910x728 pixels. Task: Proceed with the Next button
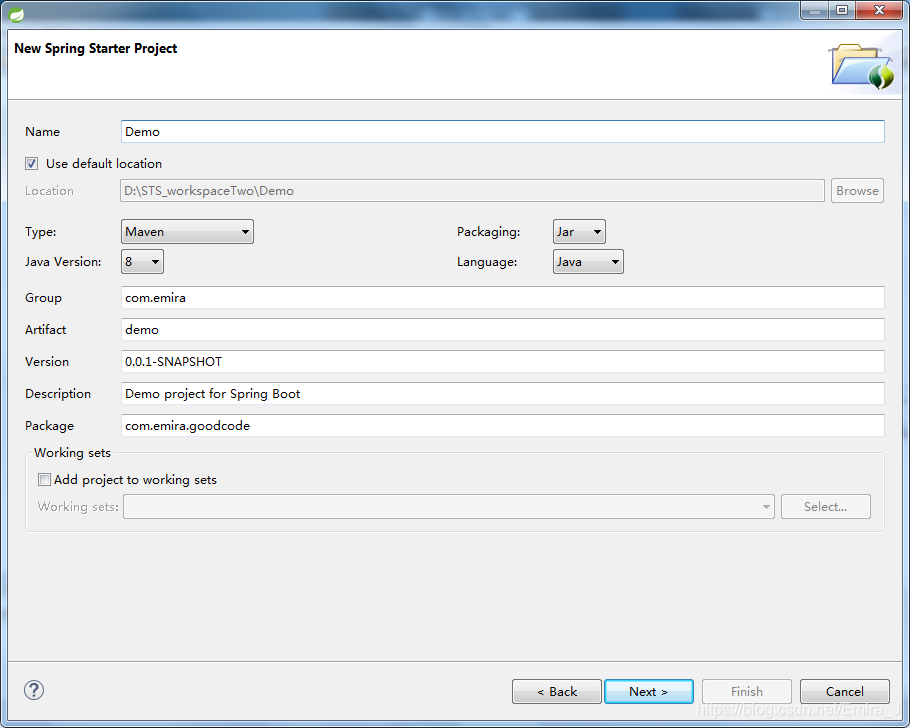click(x=649, y=691)
